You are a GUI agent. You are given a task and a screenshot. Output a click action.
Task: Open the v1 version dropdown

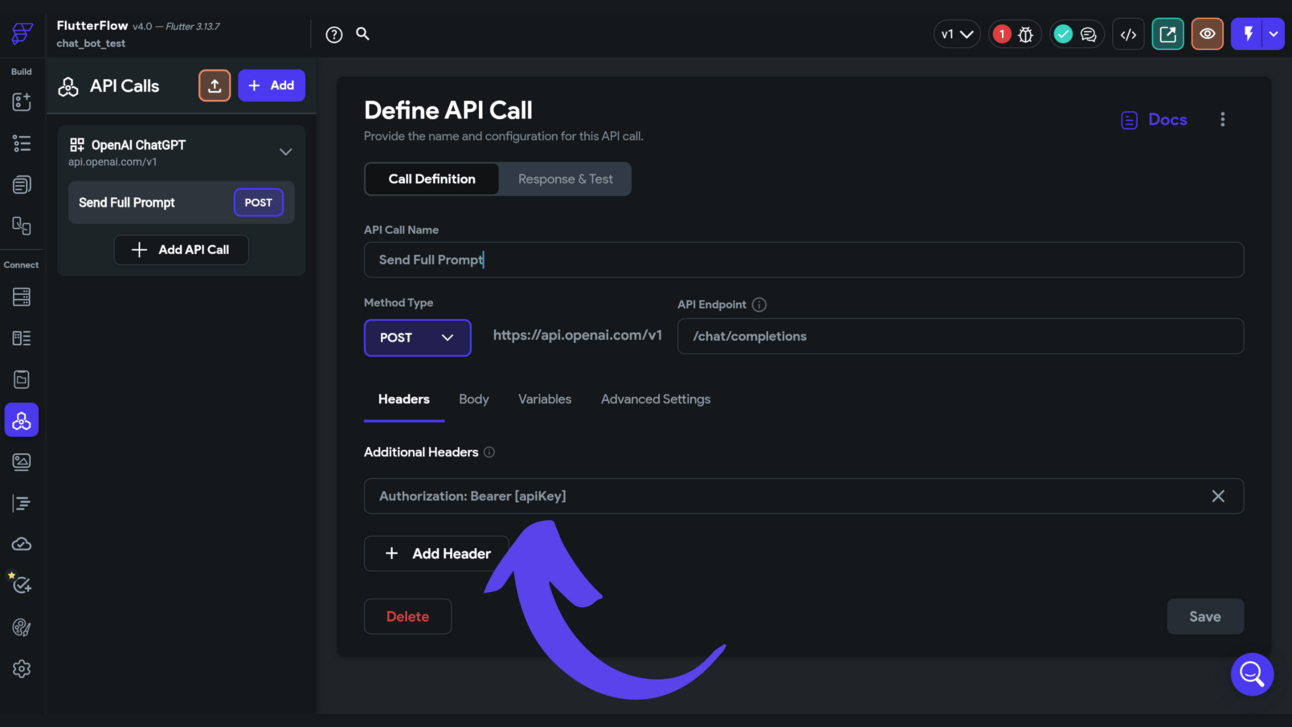(957, 34)
